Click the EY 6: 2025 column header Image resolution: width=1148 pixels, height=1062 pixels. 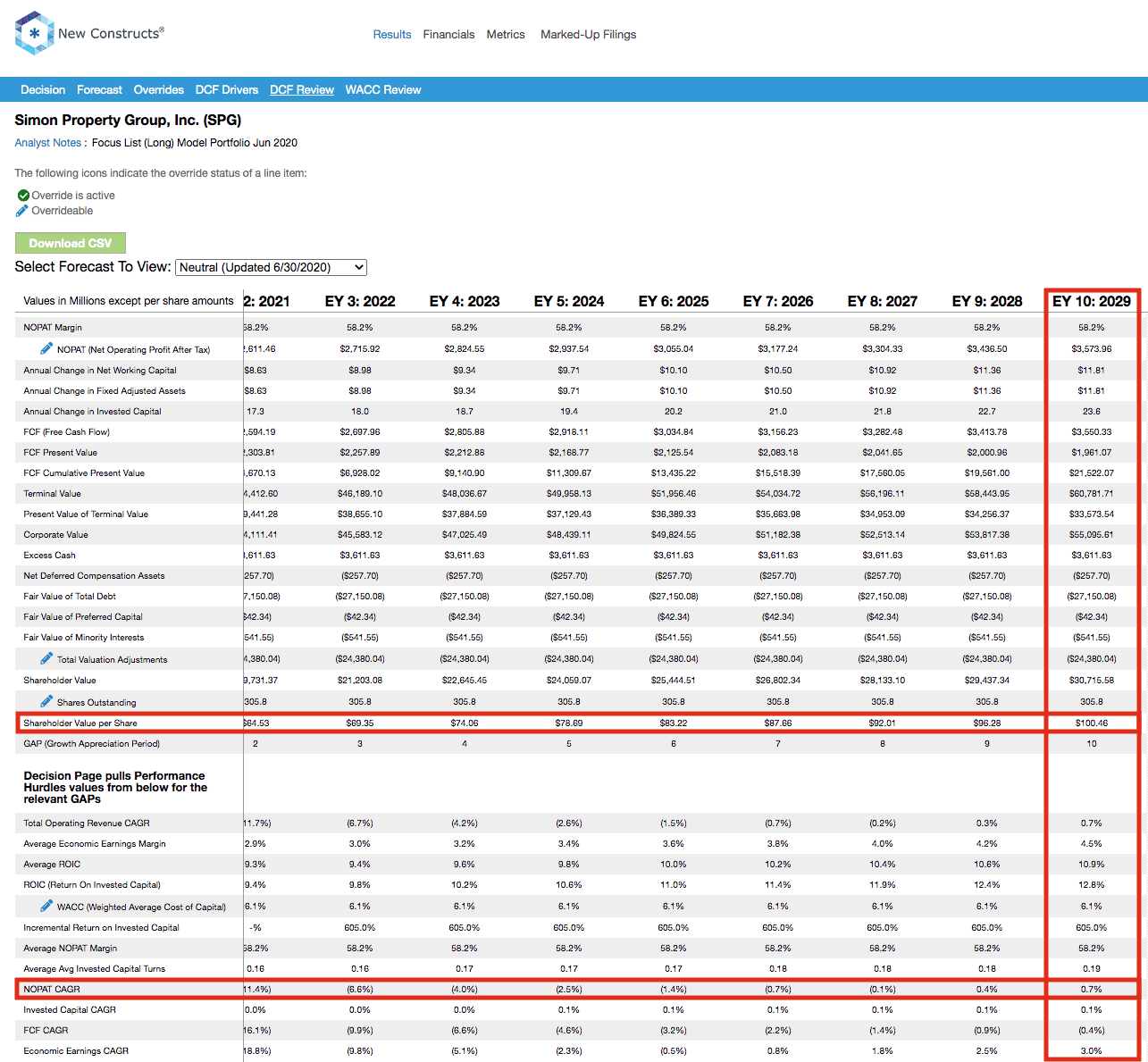tap(674, 302)
